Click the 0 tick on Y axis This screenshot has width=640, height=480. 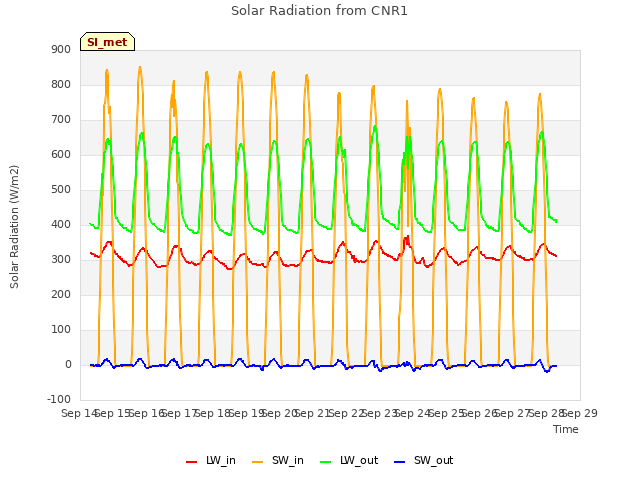68,365
